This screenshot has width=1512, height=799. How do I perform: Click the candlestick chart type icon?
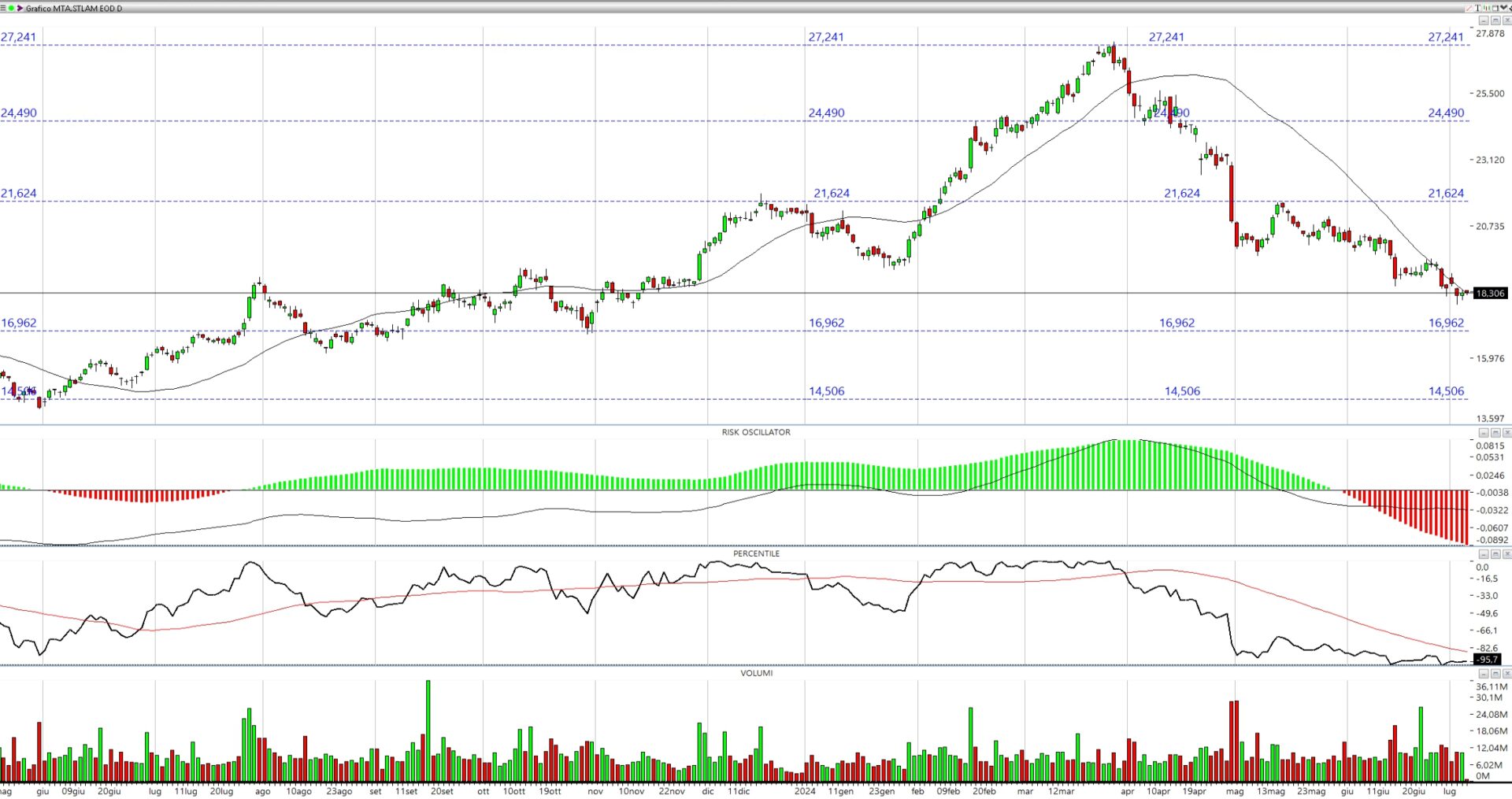click(1487, 8)
